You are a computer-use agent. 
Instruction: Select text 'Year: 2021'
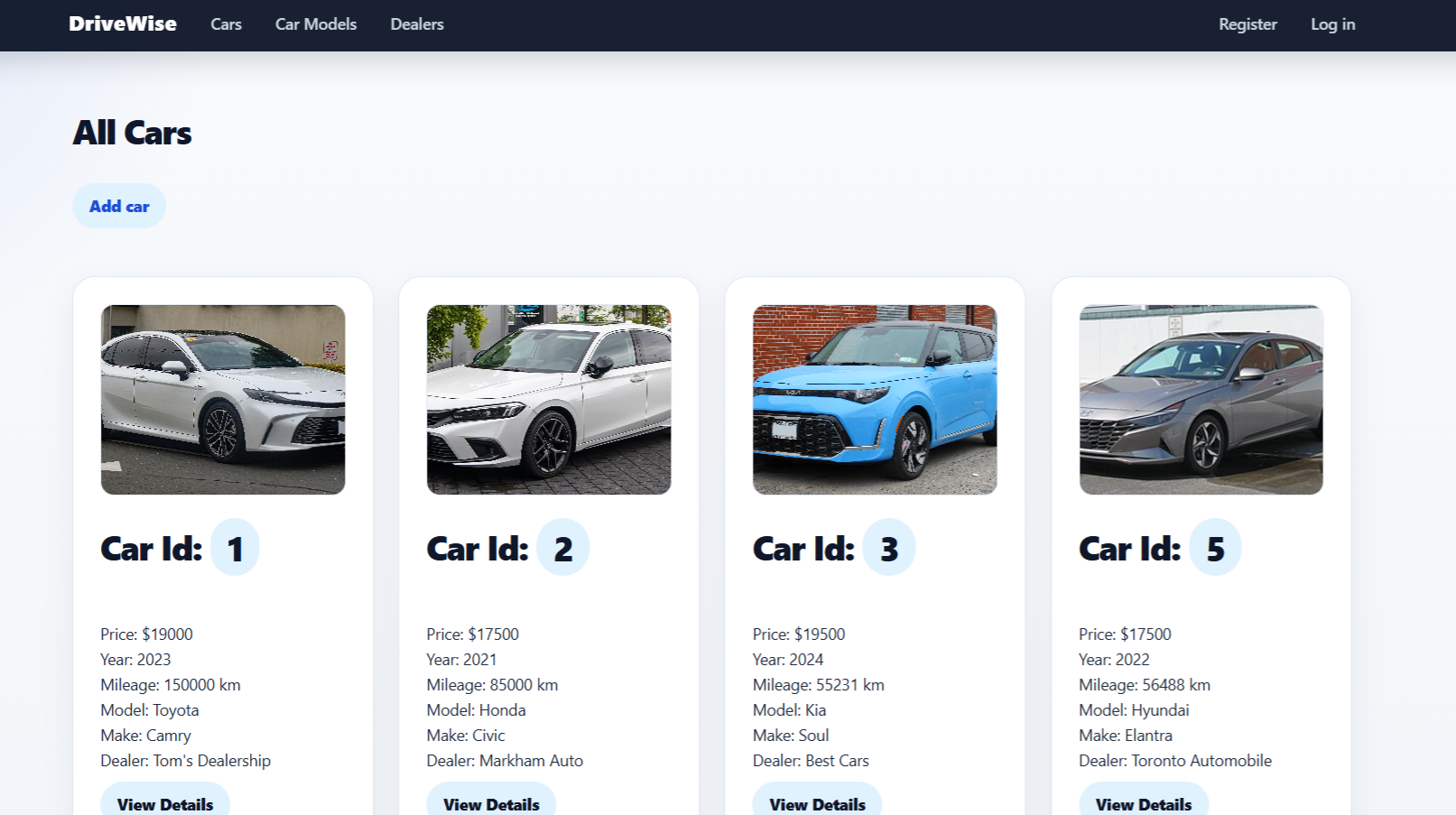pyautogui.click(x=461, y=660)
